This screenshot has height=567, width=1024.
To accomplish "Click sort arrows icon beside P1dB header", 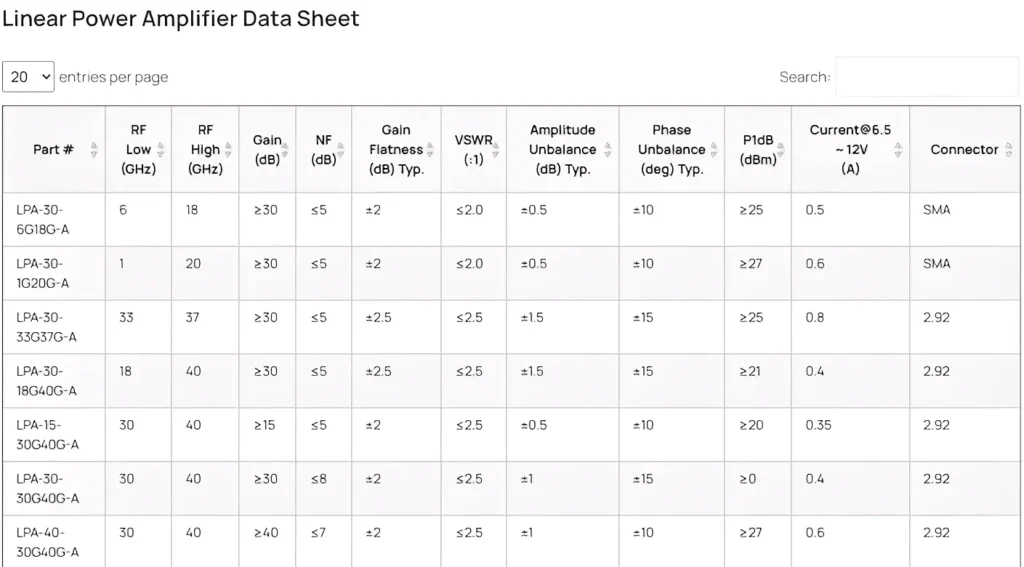I will [x=781, y=150].
